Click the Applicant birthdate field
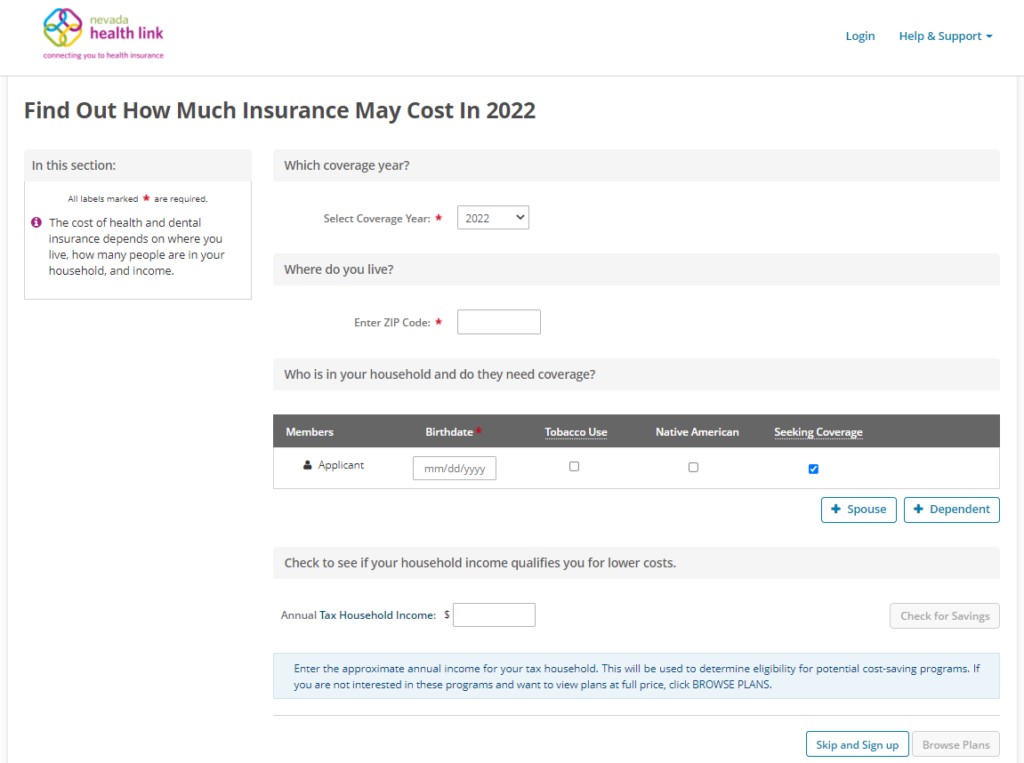 [455, 468]
